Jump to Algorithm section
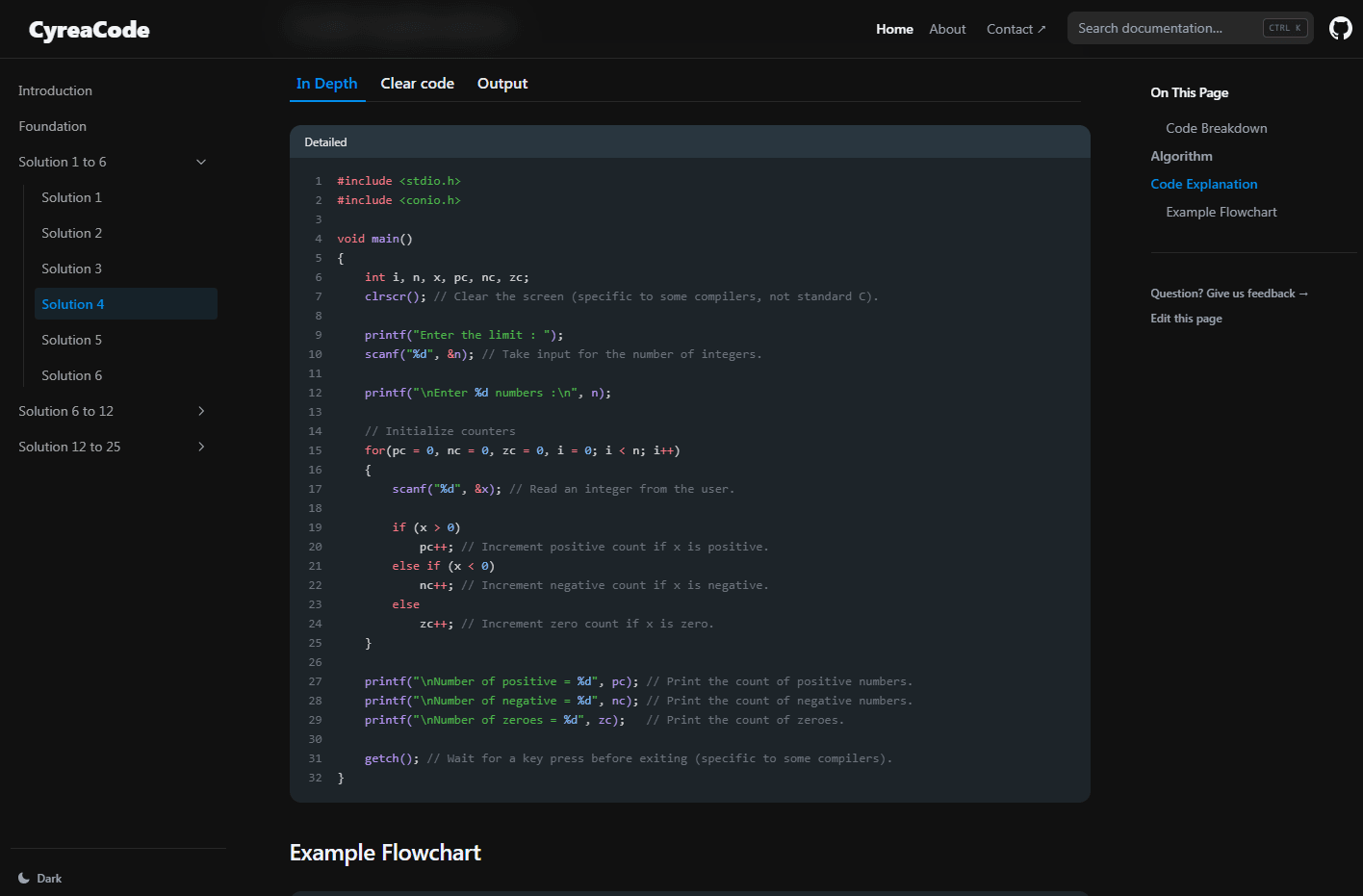Viewport: 1363px width, 896px height. click(1181, 156)
